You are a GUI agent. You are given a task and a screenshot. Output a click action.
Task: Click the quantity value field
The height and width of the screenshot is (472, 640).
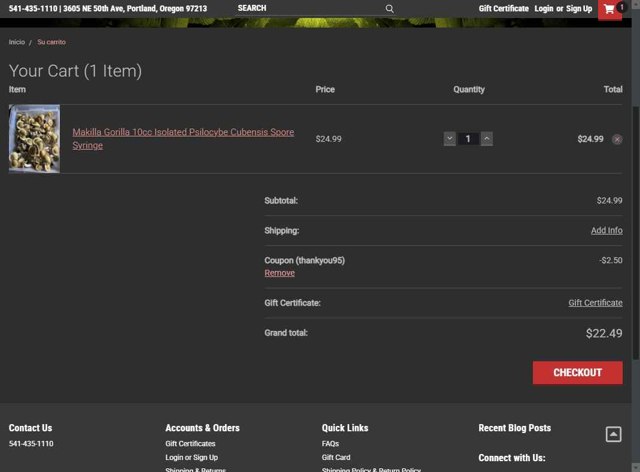pyautogui.click(x=468, y=139)
